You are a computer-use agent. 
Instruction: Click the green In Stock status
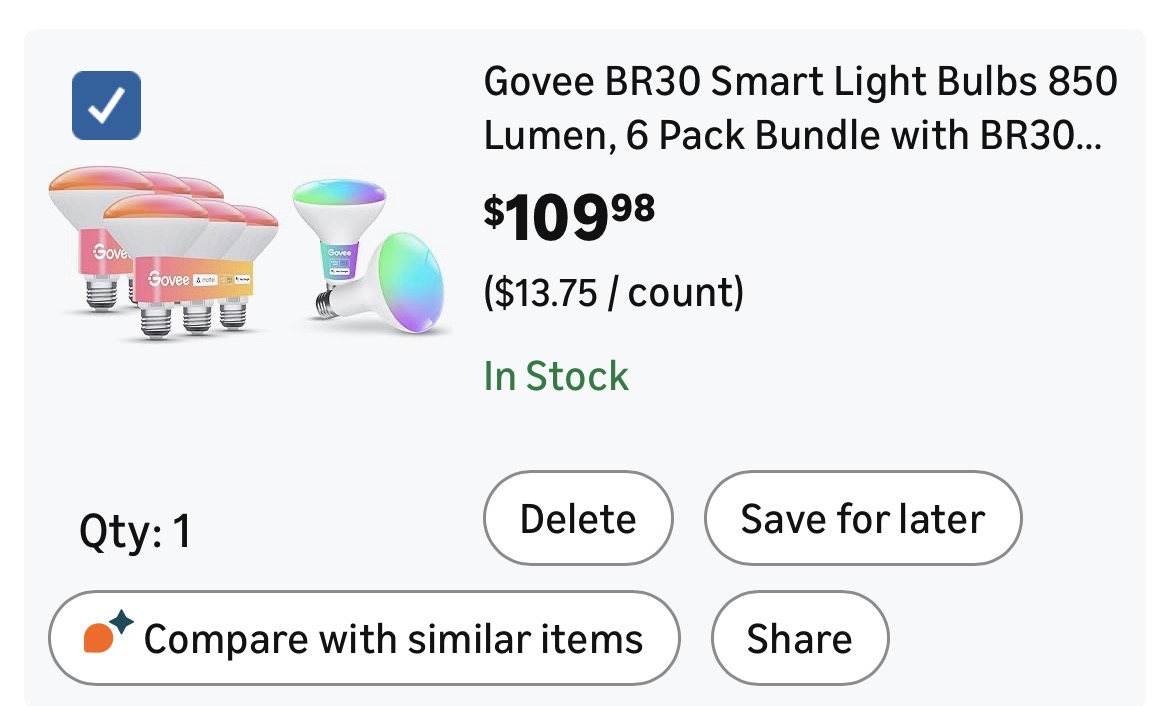pyautogui.click(x=556, y=376)
